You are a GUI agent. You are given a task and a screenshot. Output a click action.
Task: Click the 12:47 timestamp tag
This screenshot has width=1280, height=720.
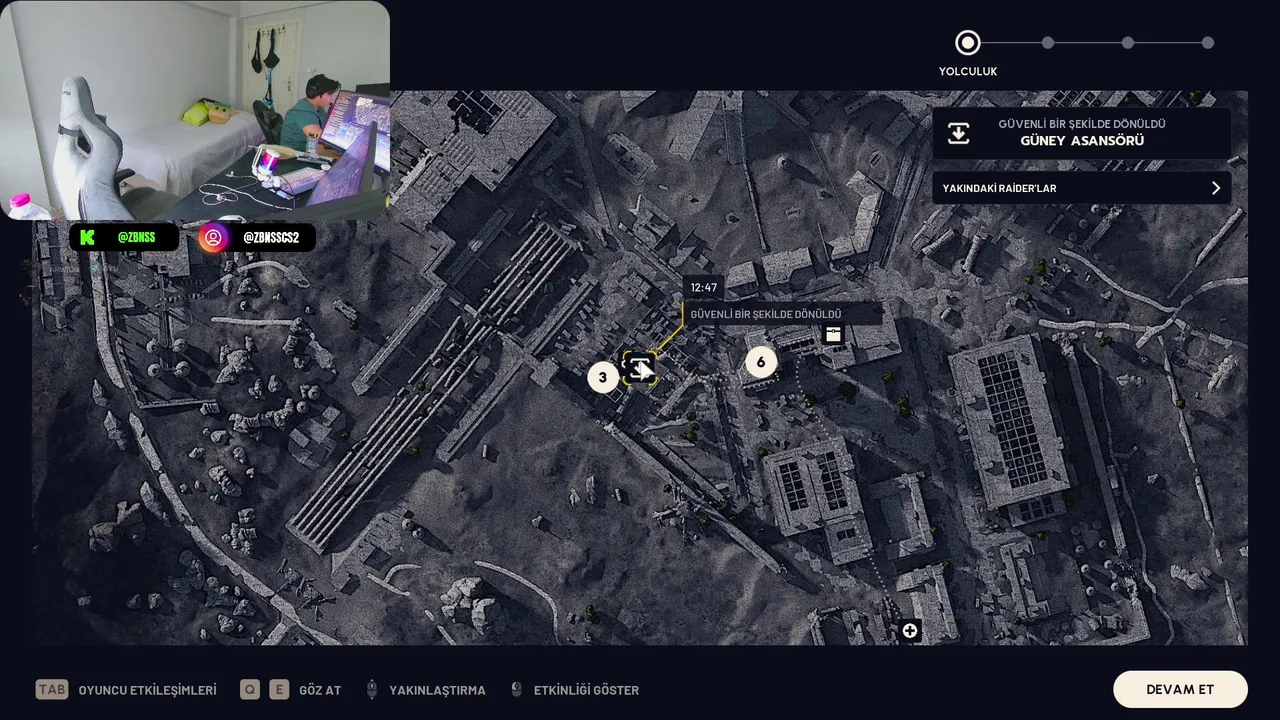click(x=704, y=287)
